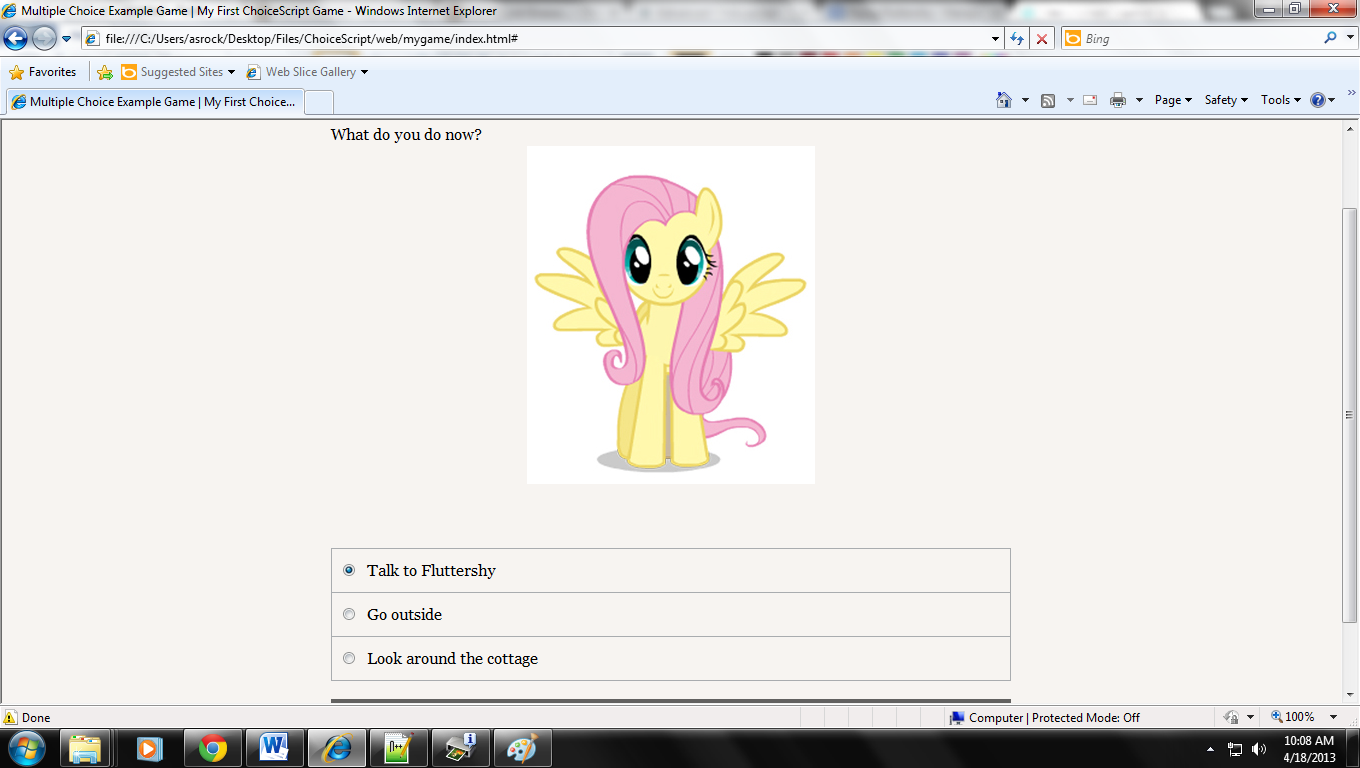Expand the address bar autocomplete dropdown
Image resolution: width=1360 pixels, height=768 pixels.
pyautogui.click(x=995, y=39)
